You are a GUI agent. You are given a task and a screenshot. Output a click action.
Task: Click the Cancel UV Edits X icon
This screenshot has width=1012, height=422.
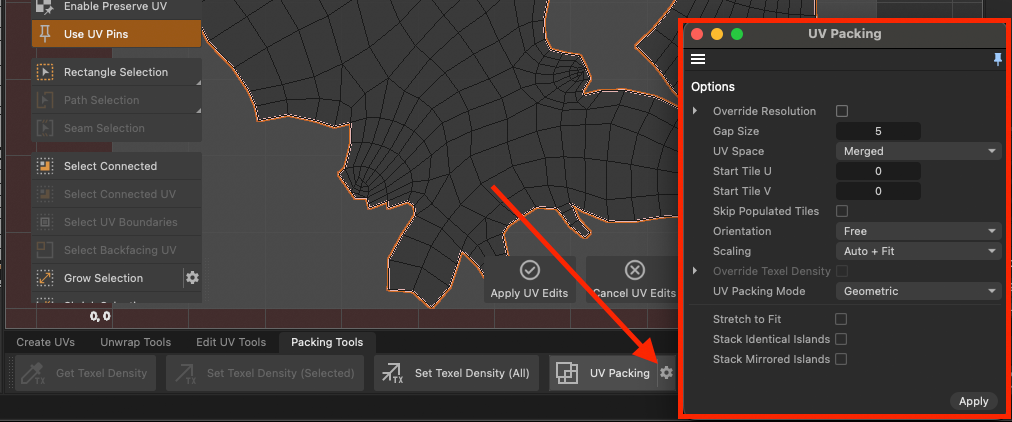635,270
